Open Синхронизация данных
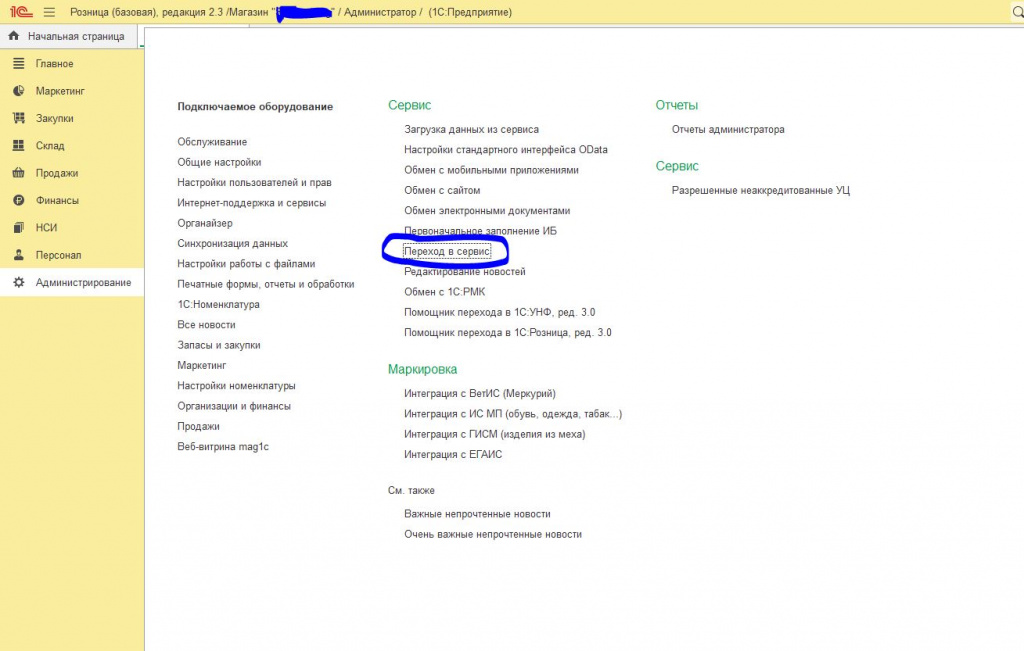Image resolution: width=1024 pixels, height=651 pixels. coord(232,243)
